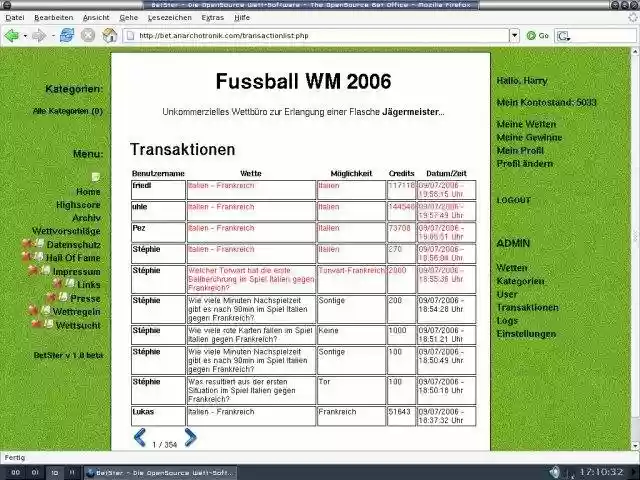Viewport: 640px width, 480px height.
Task: Click the edit icon beside Impressum
Action: coord(46,270)
